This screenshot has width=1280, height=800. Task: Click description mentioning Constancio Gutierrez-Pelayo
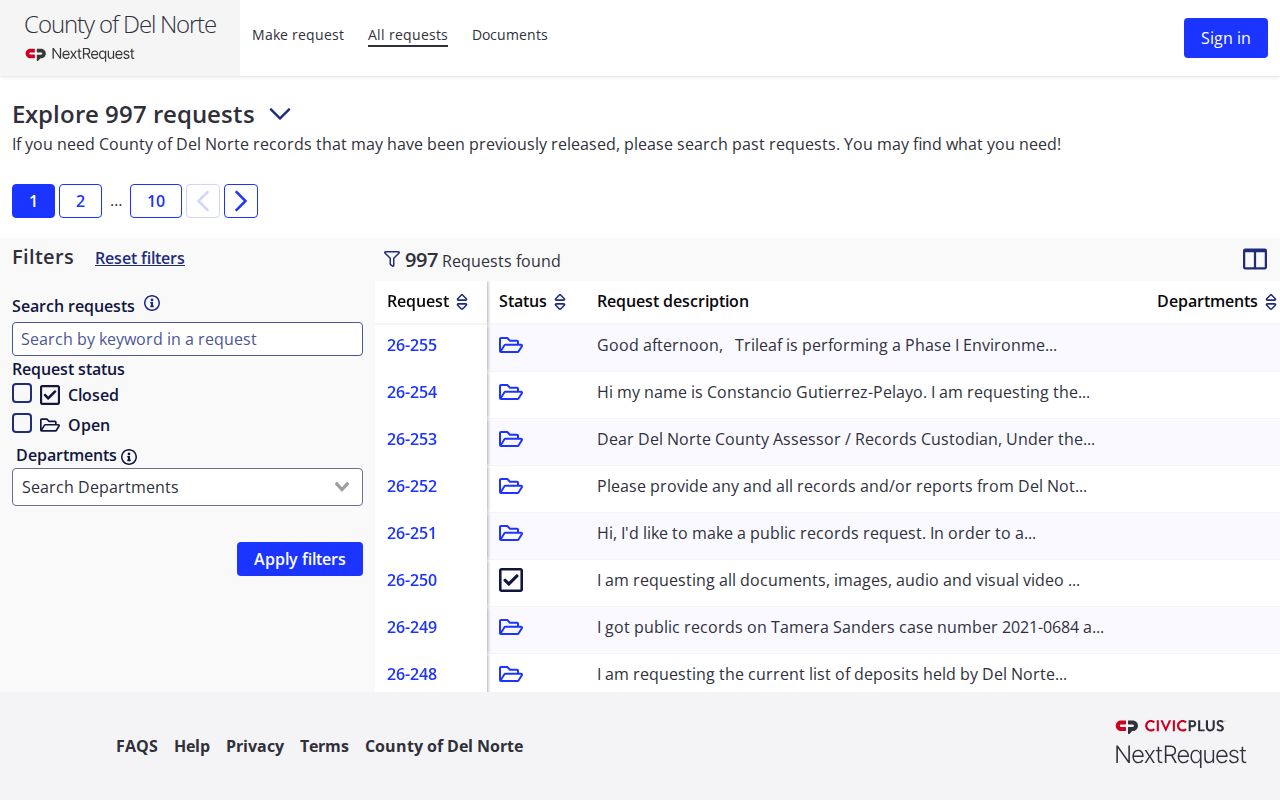pyautogui.click(x=843, y=392)
